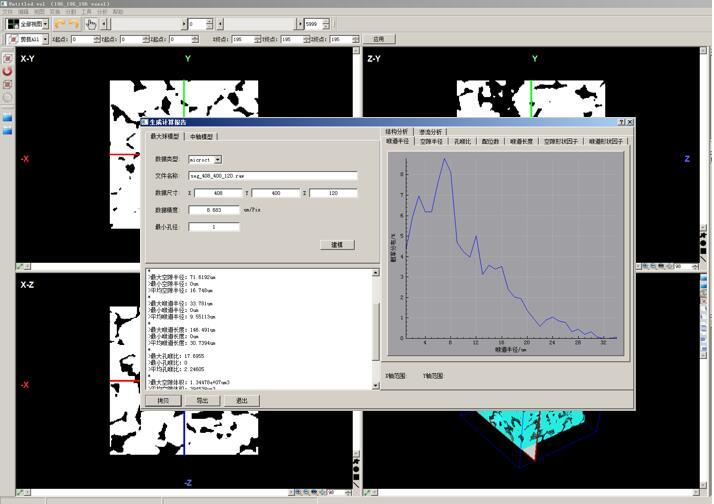Click the orange redo arrow icon

click(73, 23)
